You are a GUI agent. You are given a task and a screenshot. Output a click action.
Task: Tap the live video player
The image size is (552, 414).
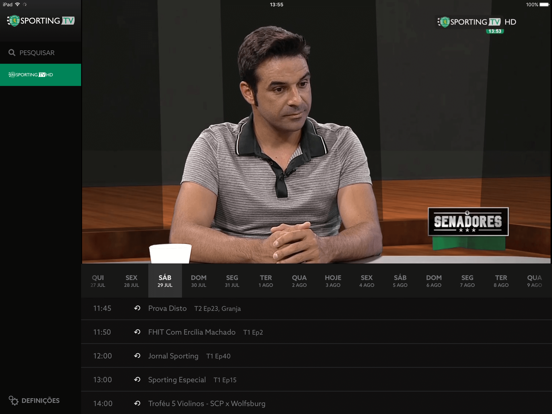(x=316, y=132)
